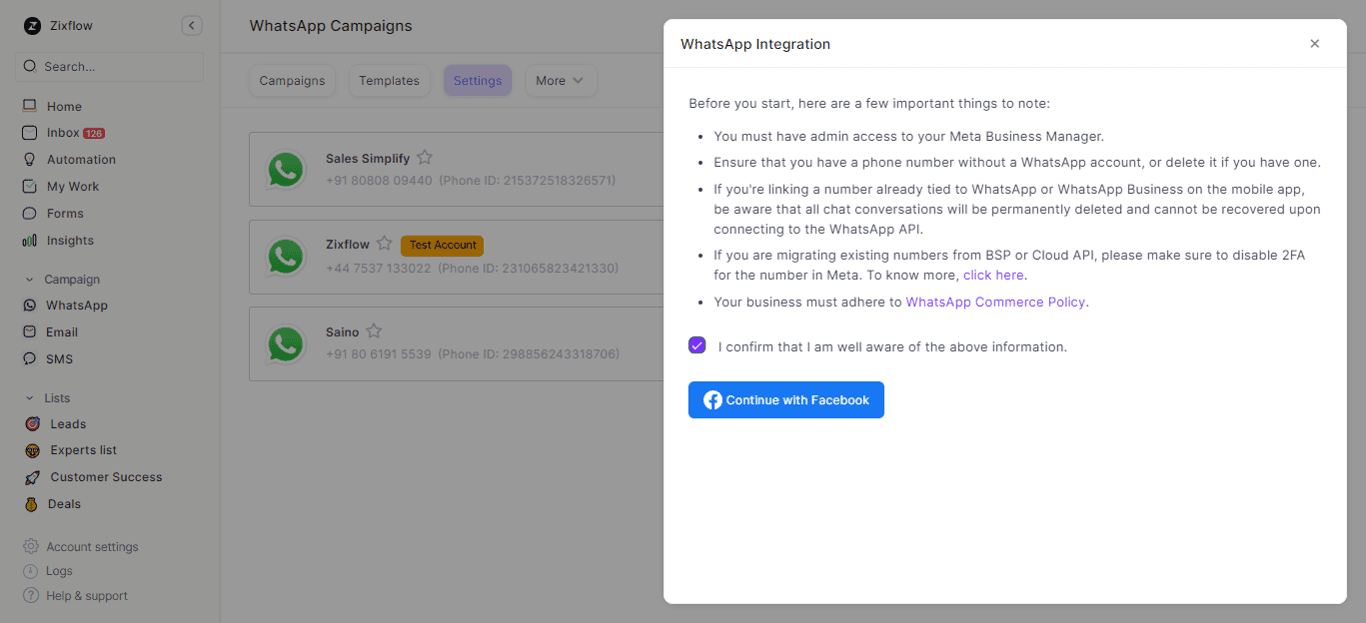
Task: Switch to the Templates tab
Action: coord(389,81)
